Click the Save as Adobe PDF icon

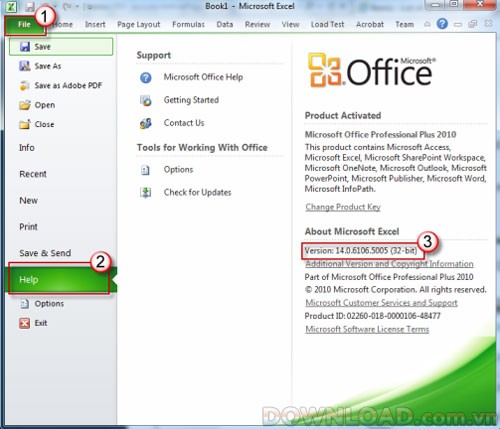(25, 85)
